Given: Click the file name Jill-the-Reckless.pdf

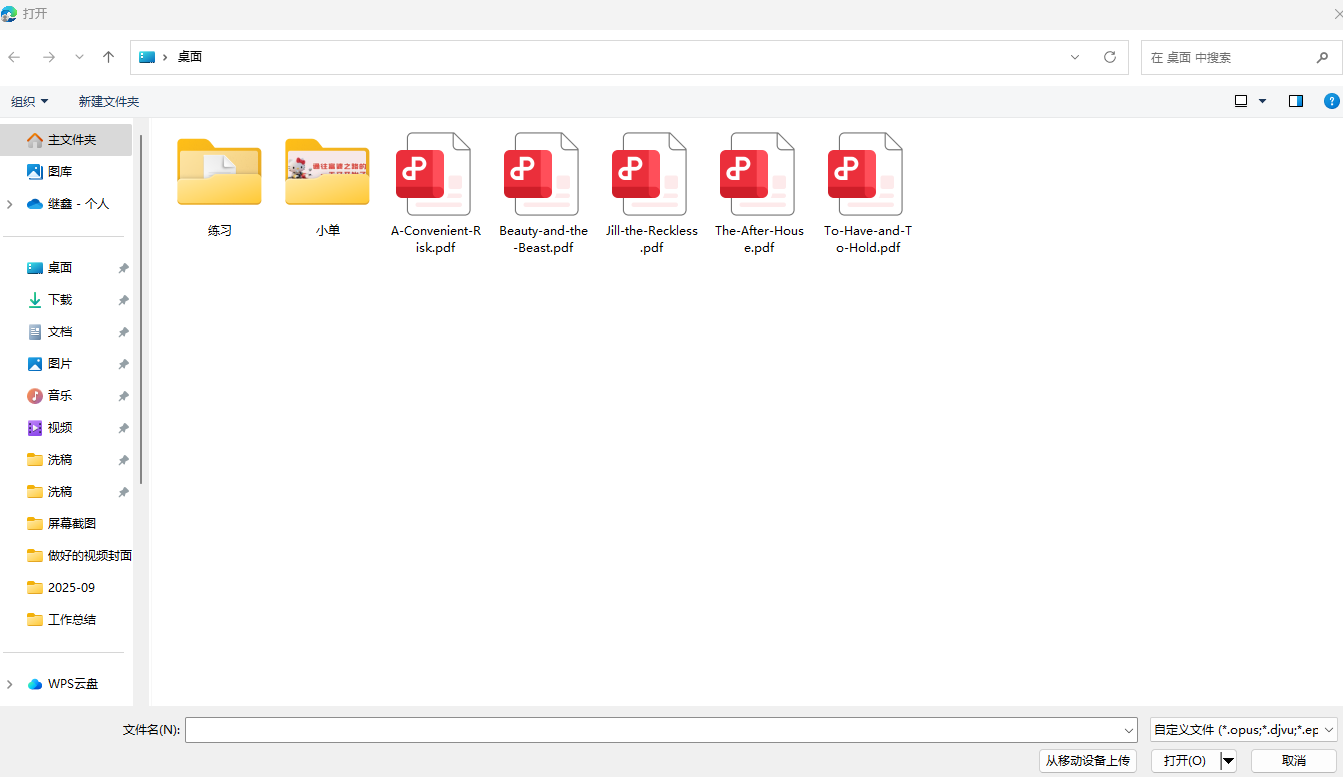Looking at the screenshot, I should [x=652, y=239].
